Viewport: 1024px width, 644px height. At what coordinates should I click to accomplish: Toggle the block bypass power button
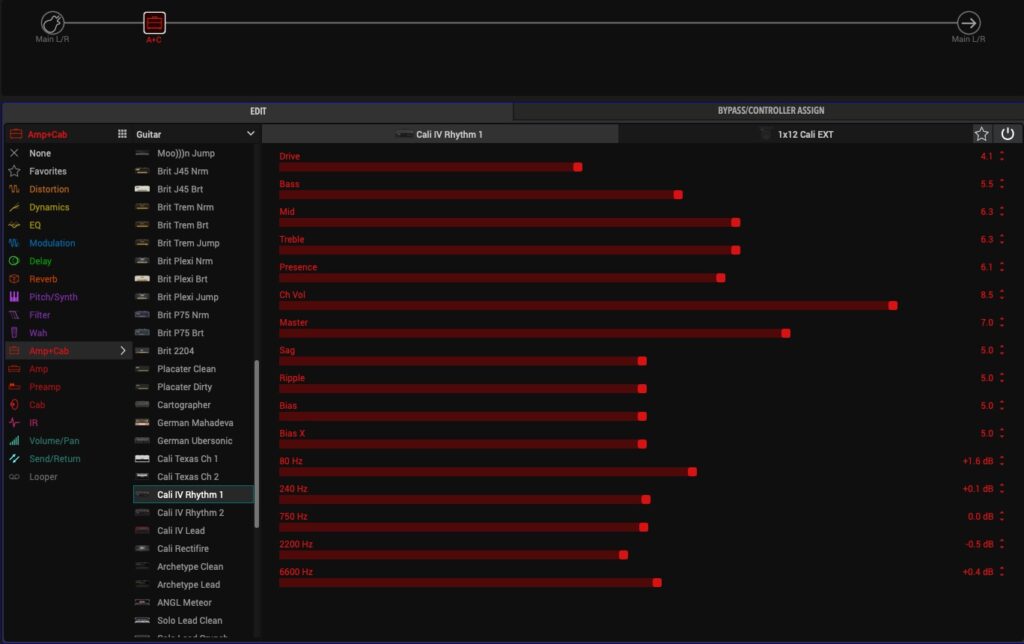1007,134
